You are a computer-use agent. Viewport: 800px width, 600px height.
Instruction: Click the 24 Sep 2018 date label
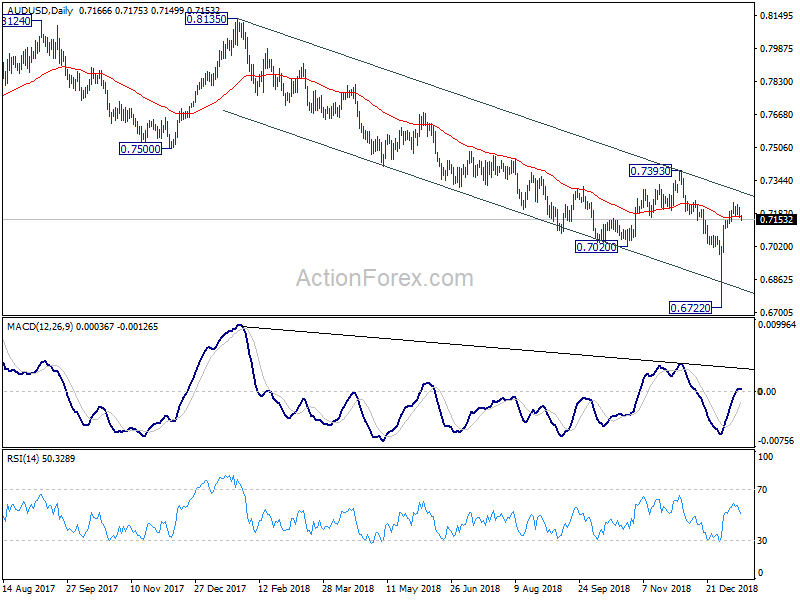point(604,588)
